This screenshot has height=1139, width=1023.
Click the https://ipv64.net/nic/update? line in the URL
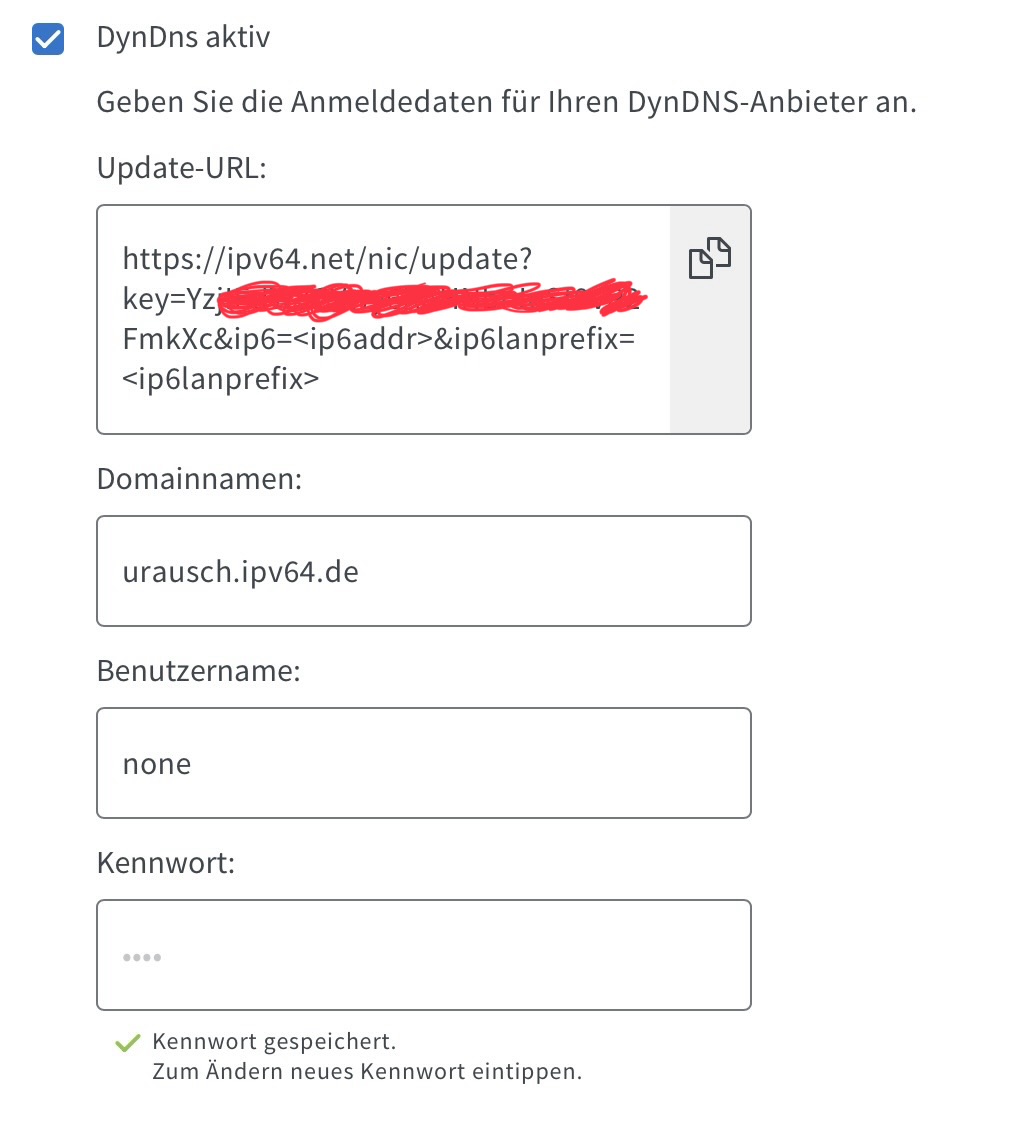(x=327, y=260)
